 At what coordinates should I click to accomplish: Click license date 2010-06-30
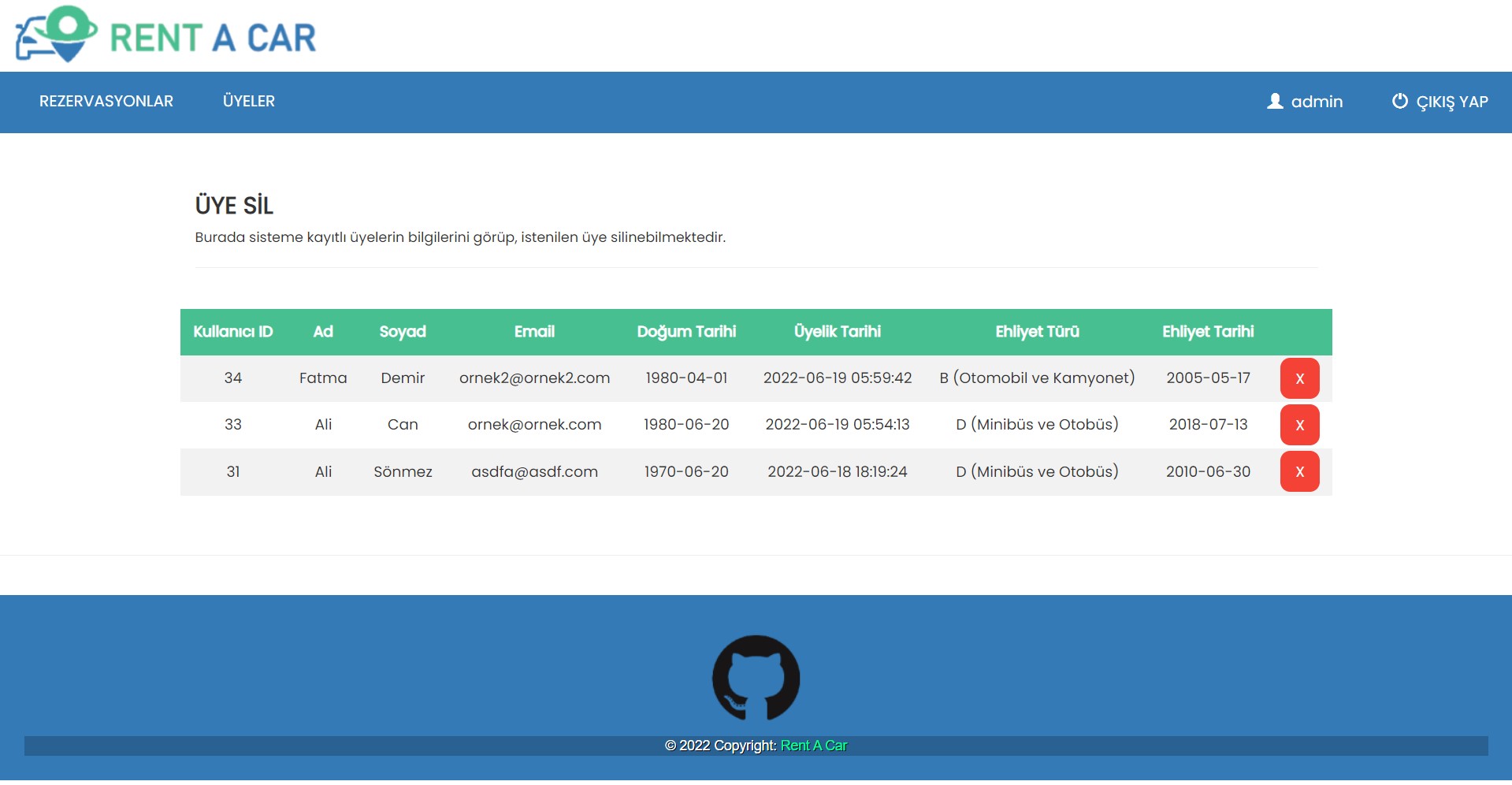pyautogui.click(x=1208, y=471)
